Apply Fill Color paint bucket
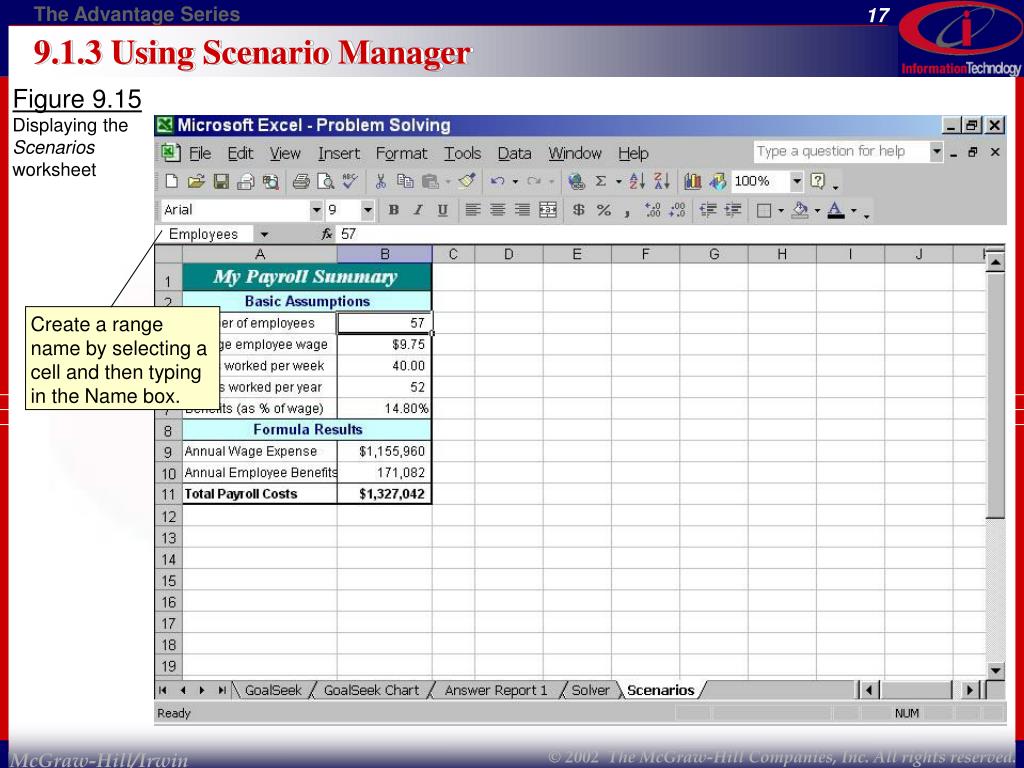Image resolution: width=1024 pixels, height=768 pixels. 800,210
